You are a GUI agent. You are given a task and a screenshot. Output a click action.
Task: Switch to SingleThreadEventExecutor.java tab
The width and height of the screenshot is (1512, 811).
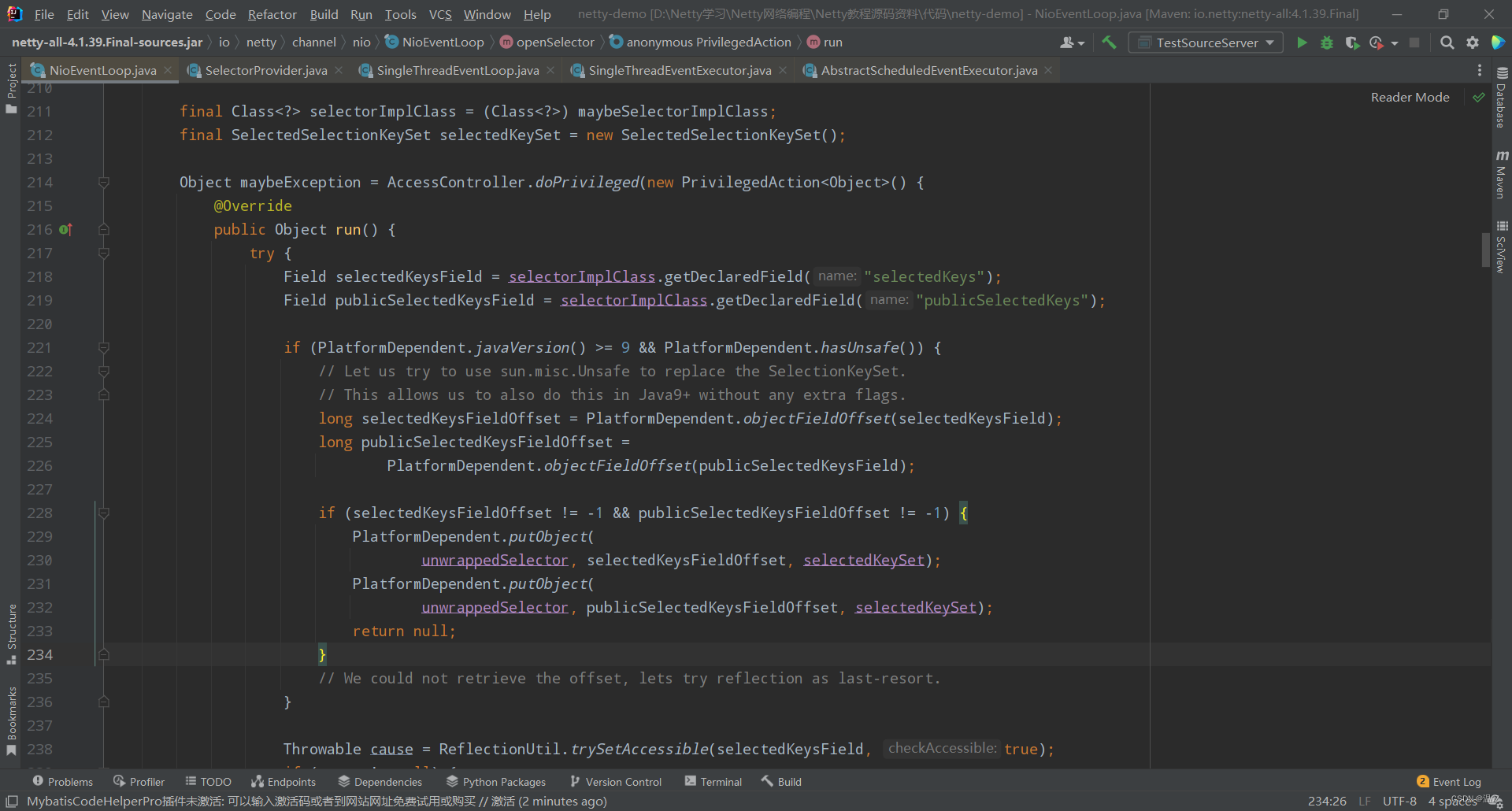pos(680,70)
